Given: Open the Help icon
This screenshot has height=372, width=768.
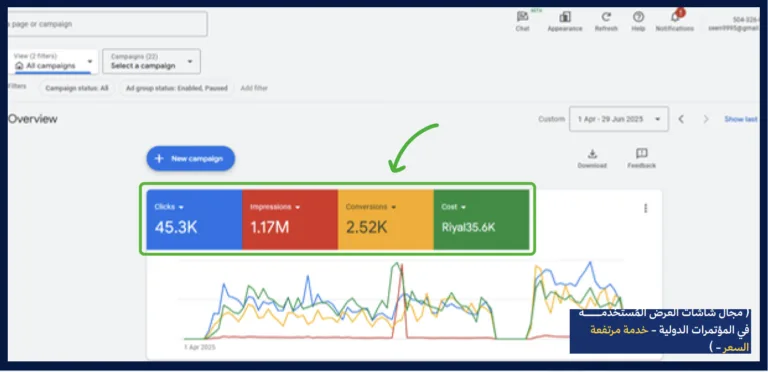Looking at the screenshot, I should pos(638,22).
